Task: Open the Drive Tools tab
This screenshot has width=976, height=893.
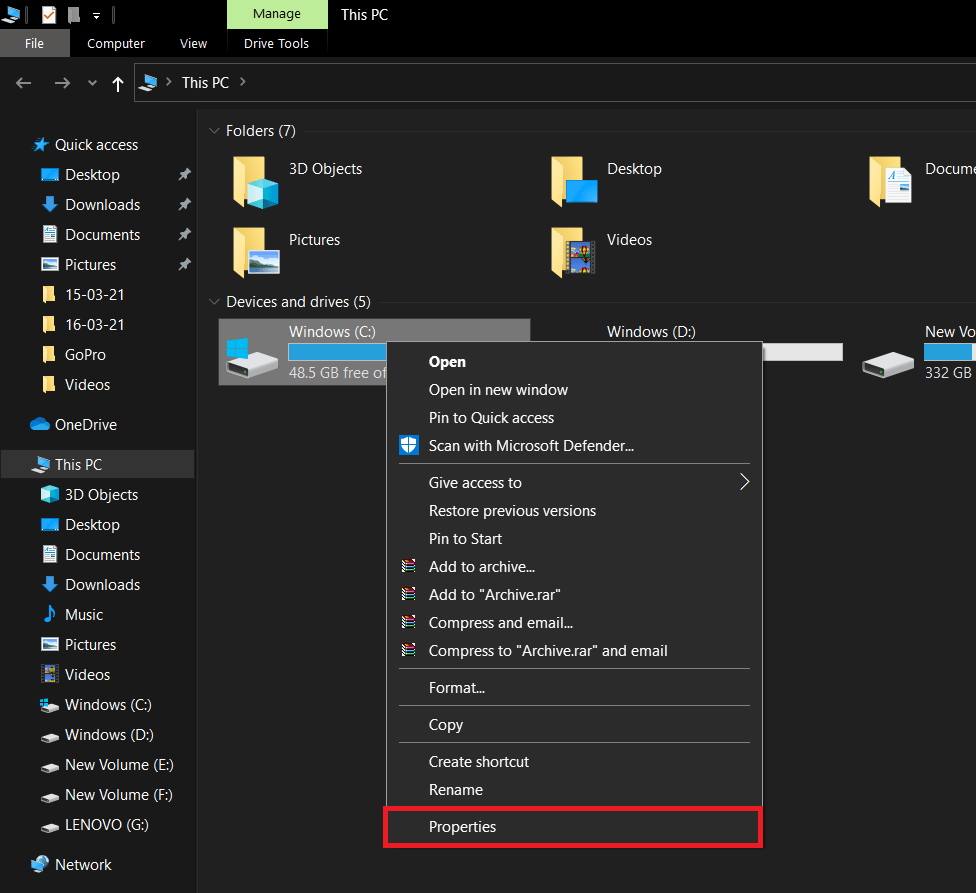Action: (x=276, y=44)
